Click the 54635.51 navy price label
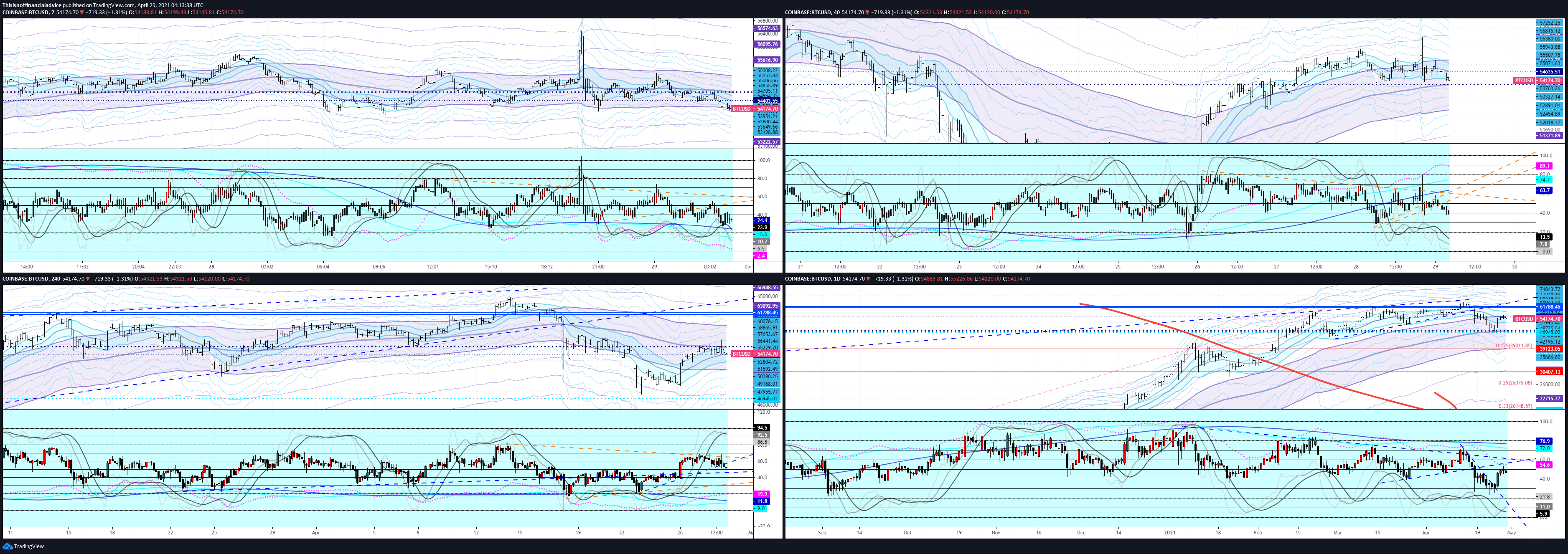The height and width of the screenshot is (554, 1568). pyautogui.click(x=1550, y=72)
